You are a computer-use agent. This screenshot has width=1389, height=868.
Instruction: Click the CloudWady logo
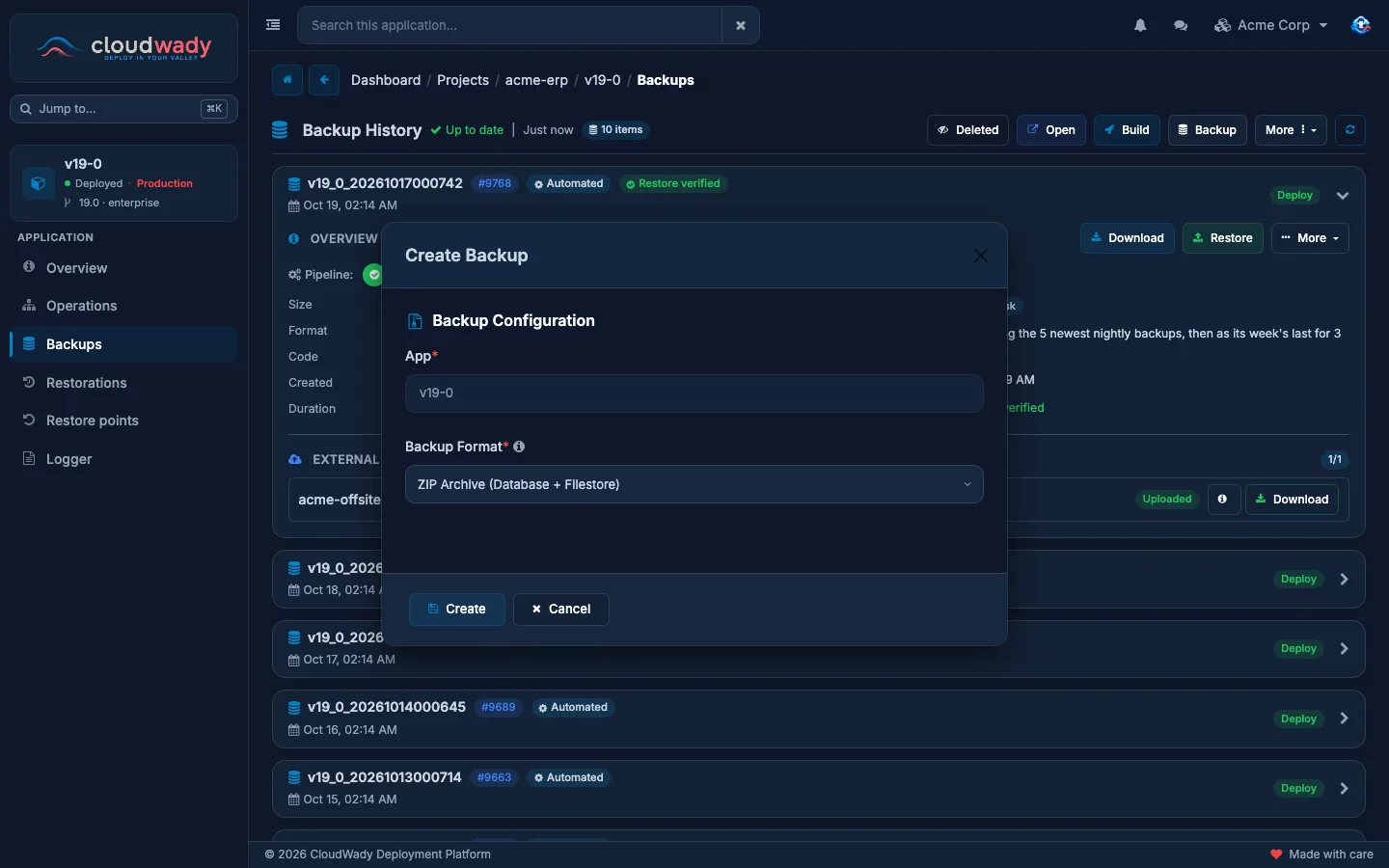click(x=123, y=47)
